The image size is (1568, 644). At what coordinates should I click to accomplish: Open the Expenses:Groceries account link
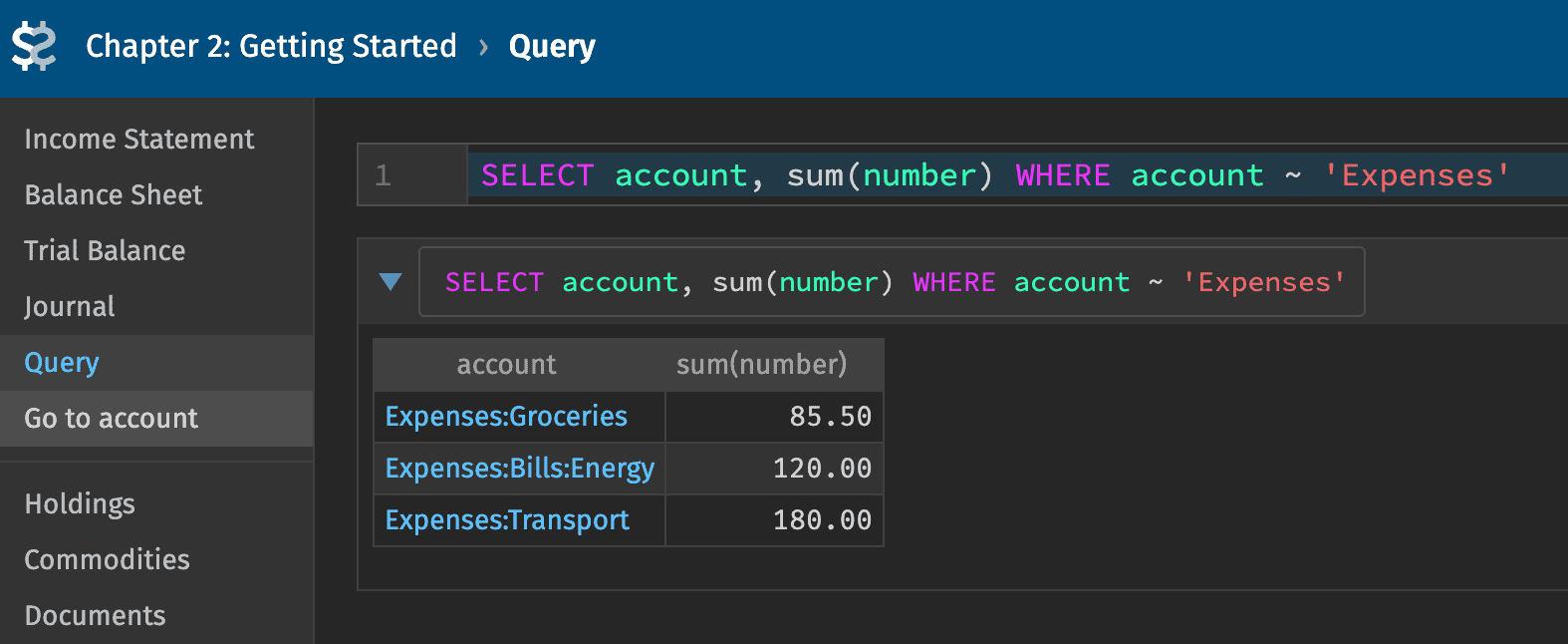tap(506, 416)
